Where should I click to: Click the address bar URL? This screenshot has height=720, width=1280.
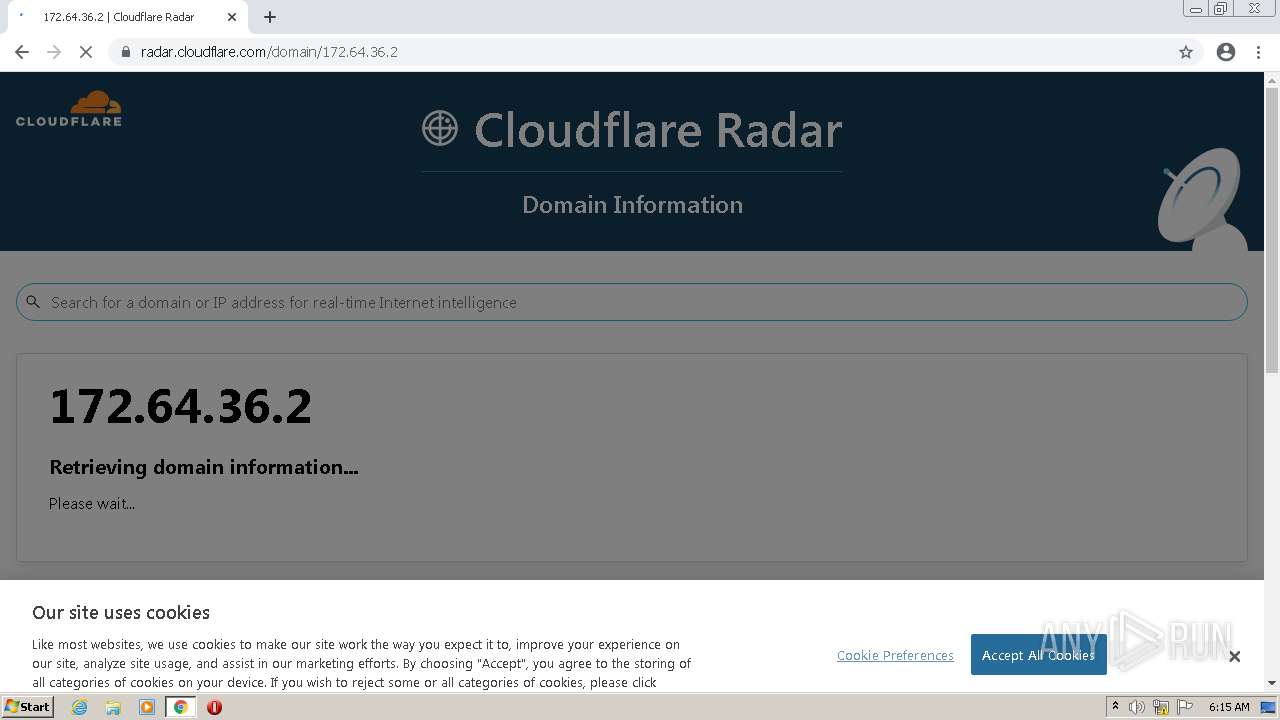point(269,52)
